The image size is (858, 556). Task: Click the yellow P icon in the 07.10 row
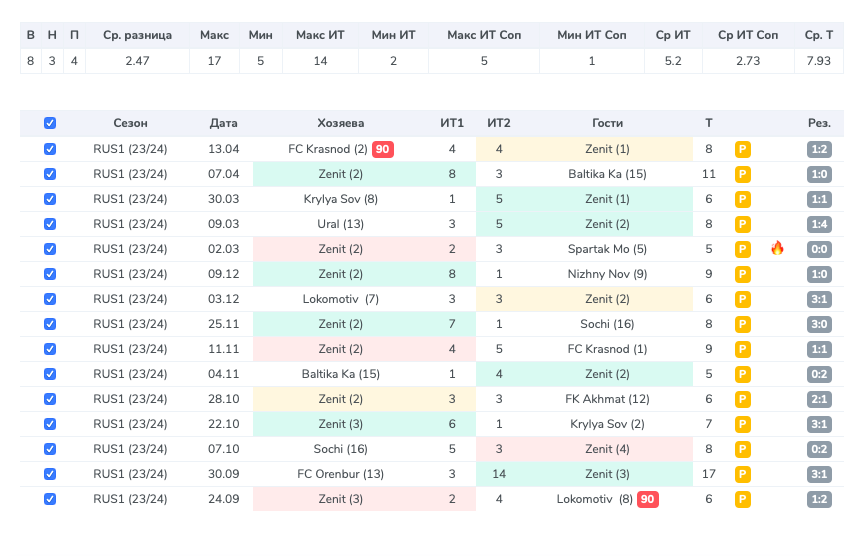(743, 449)
